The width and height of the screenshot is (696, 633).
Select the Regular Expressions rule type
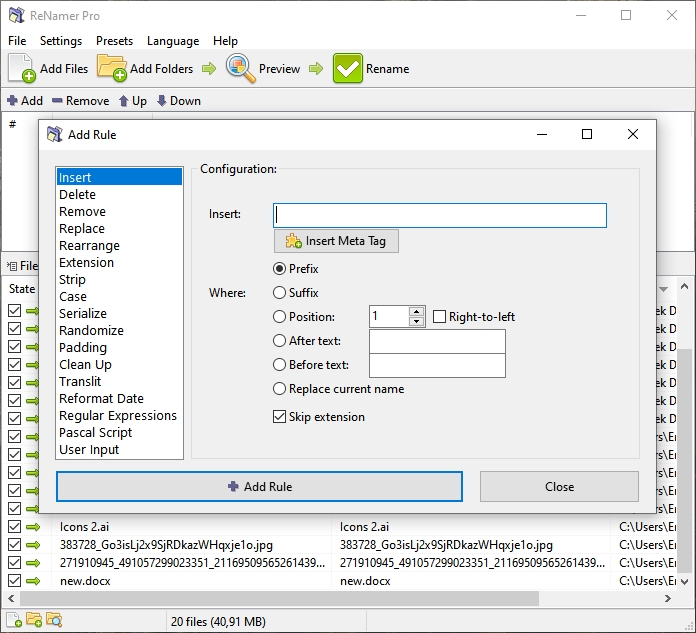[119, 415]
